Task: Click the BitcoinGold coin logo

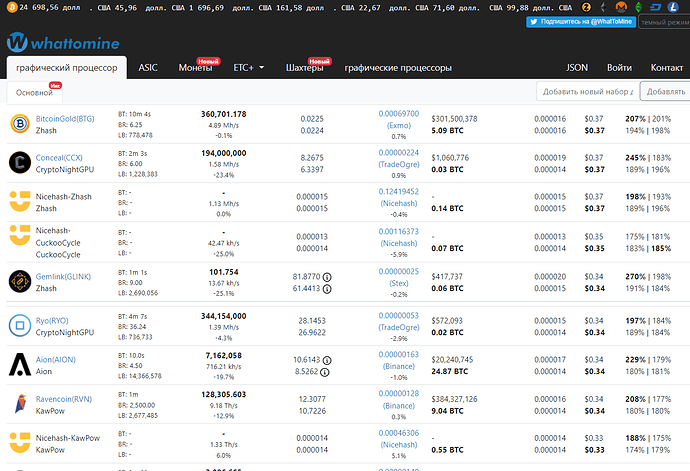Action: (20, 124)
